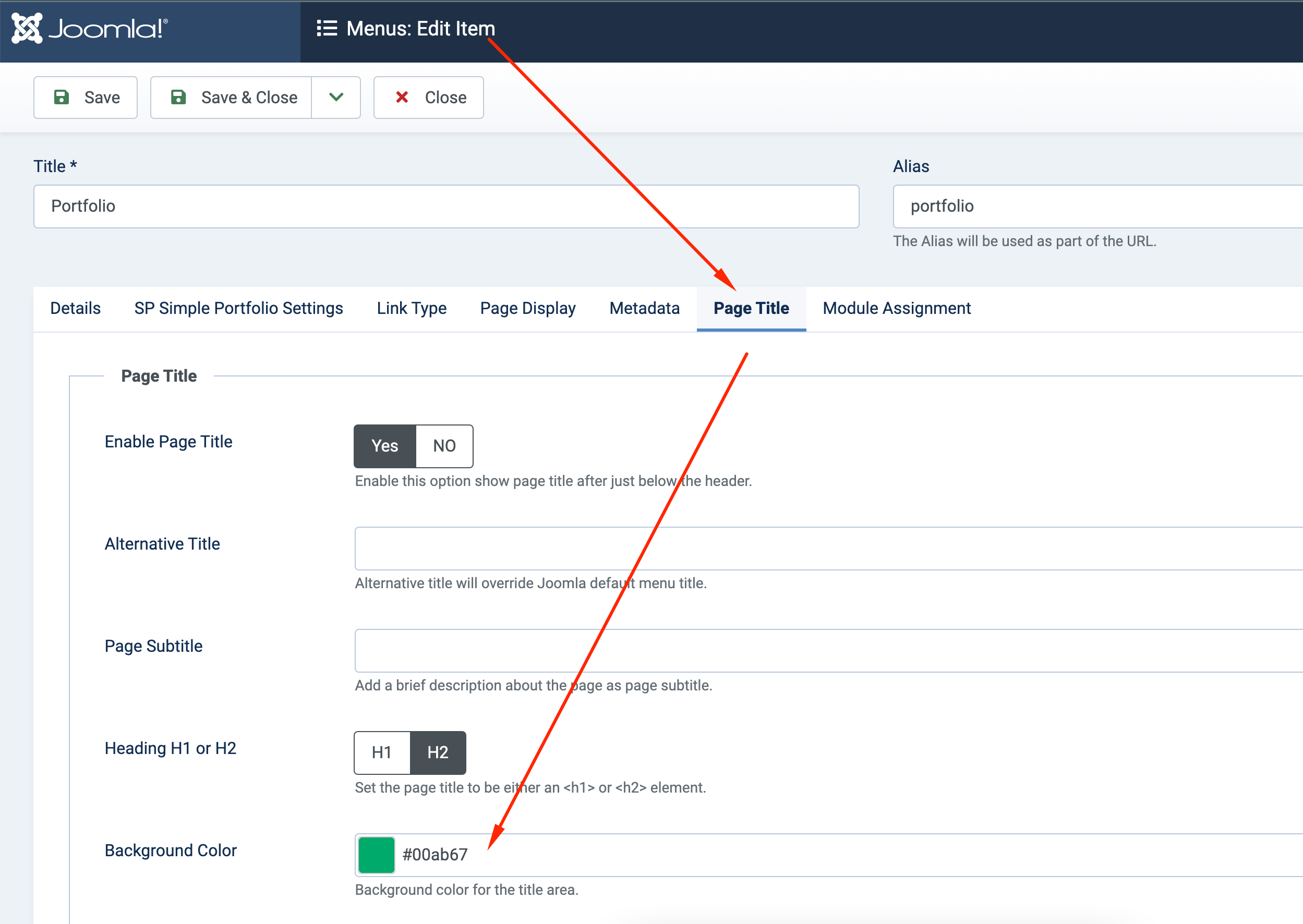Click the menu list icon beside the Menus heading
The height and width of the screenshot is (924, 1303).
click(x=327, y=28)
